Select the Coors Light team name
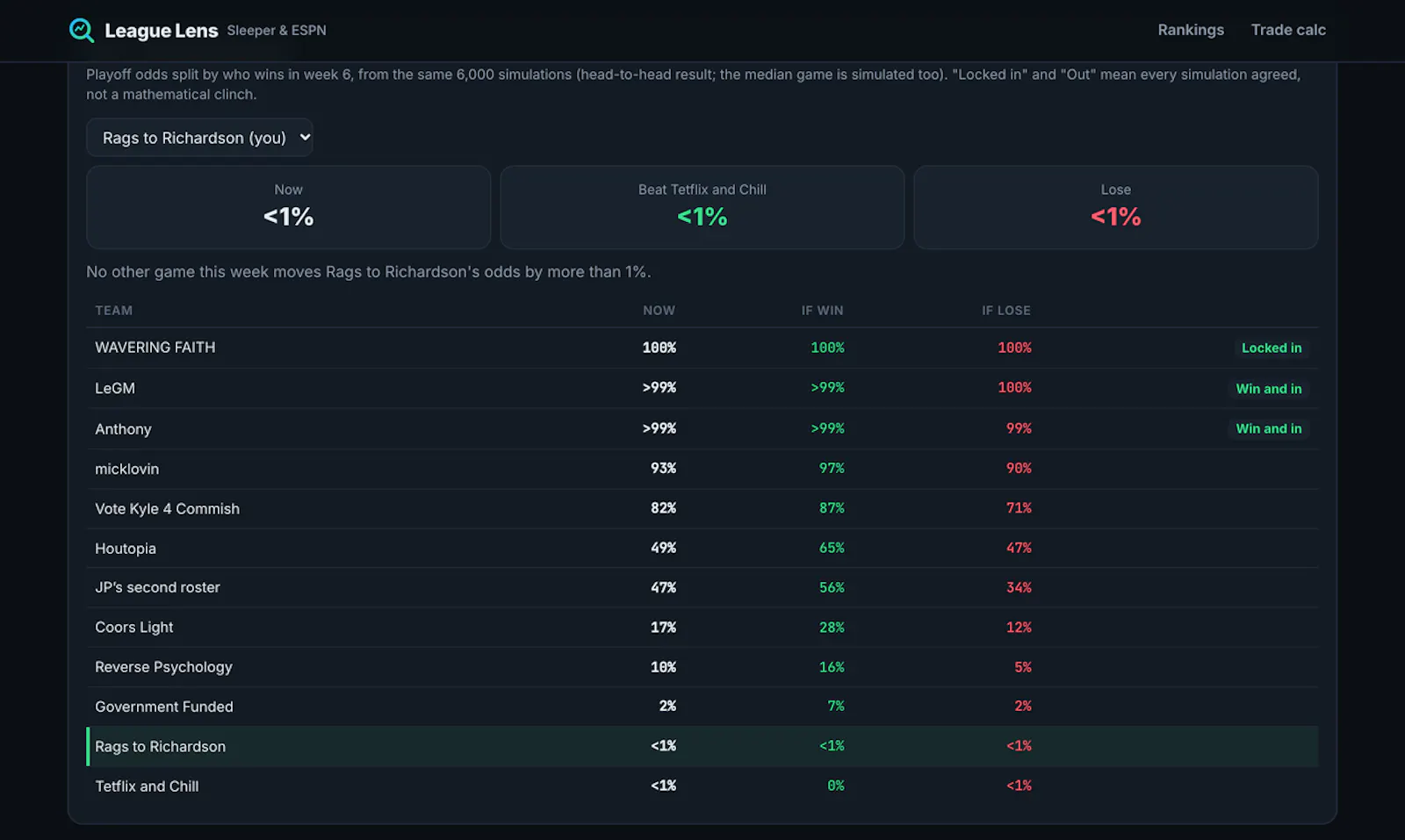 click(x=134, y=628)
